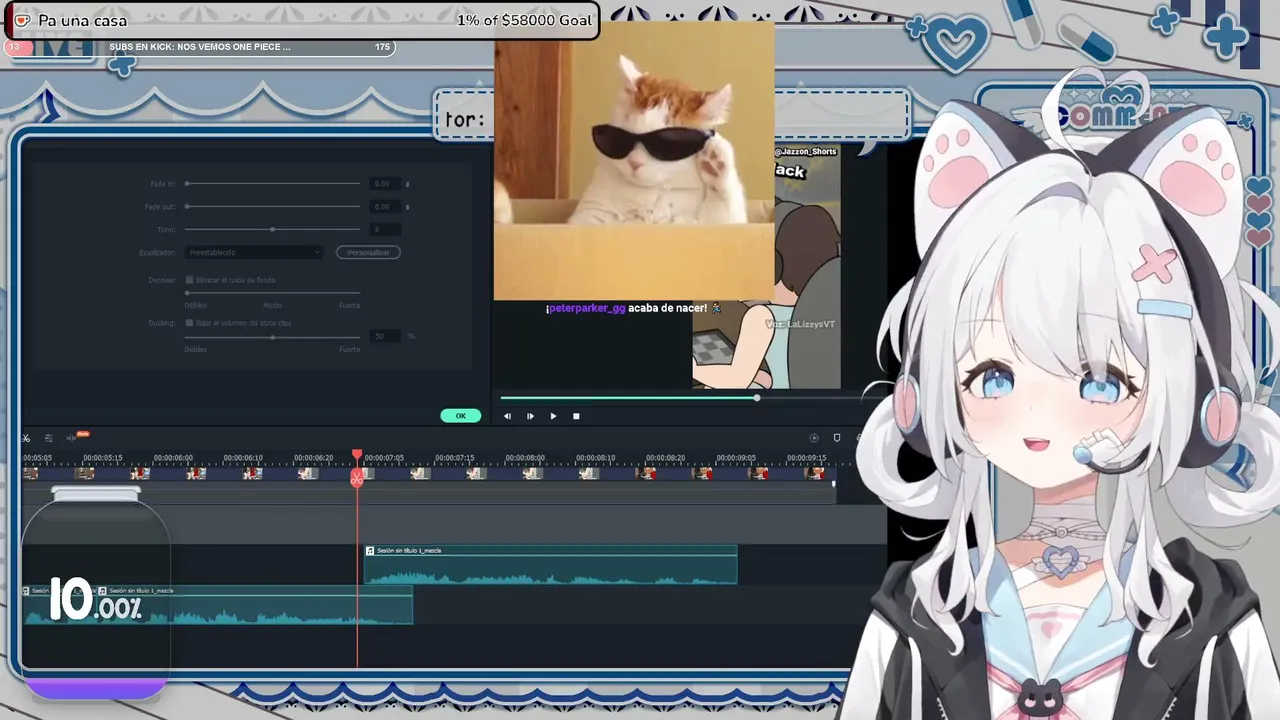This screenshot has width=1280, height=720.
Task: Click the 'Fuerte' label under the Denoise slider
Action: tap(349, 305)
